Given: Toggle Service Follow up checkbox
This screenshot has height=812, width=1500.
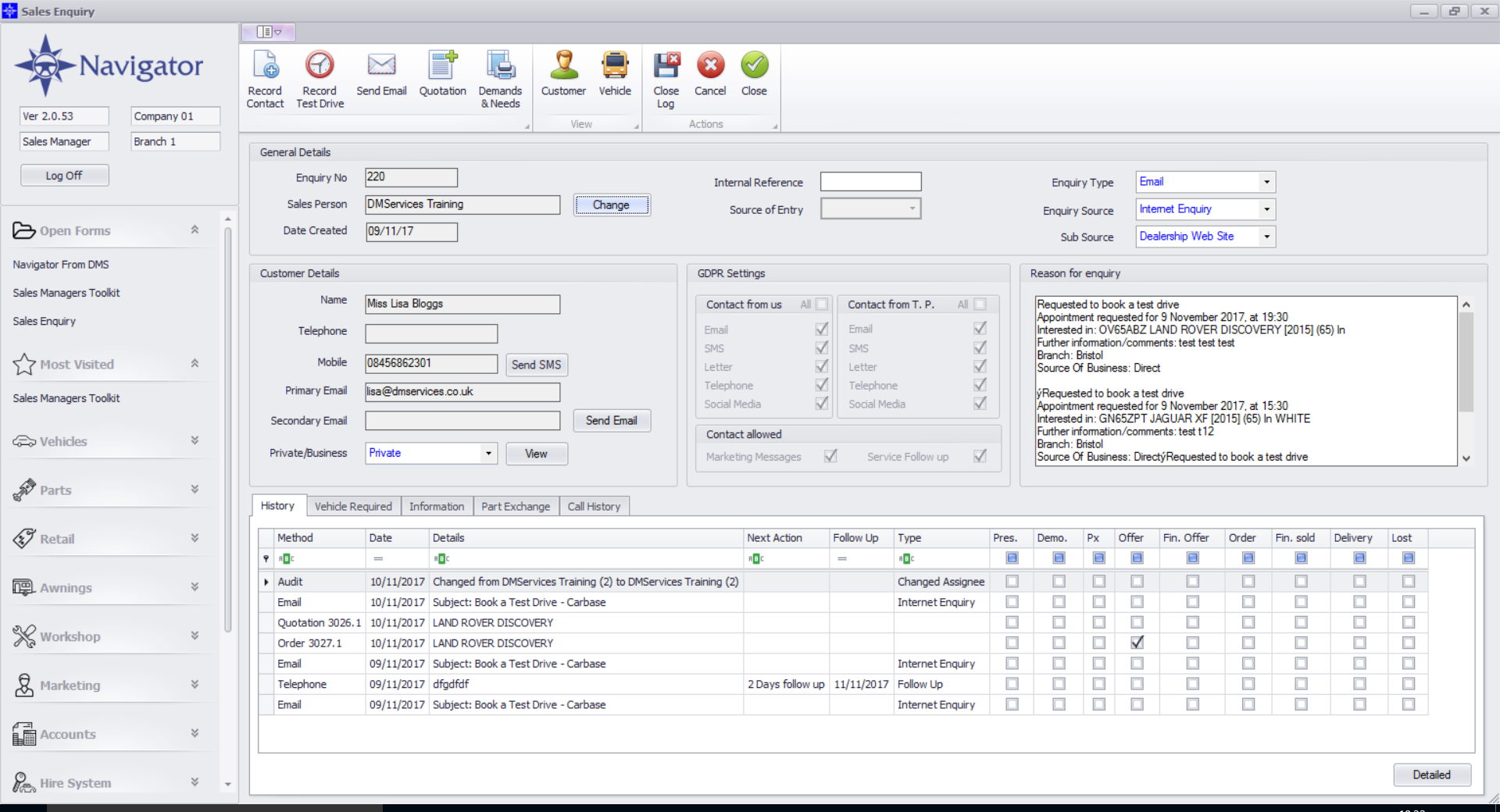Looking at the screenshot, I should [x=980, y=456].
